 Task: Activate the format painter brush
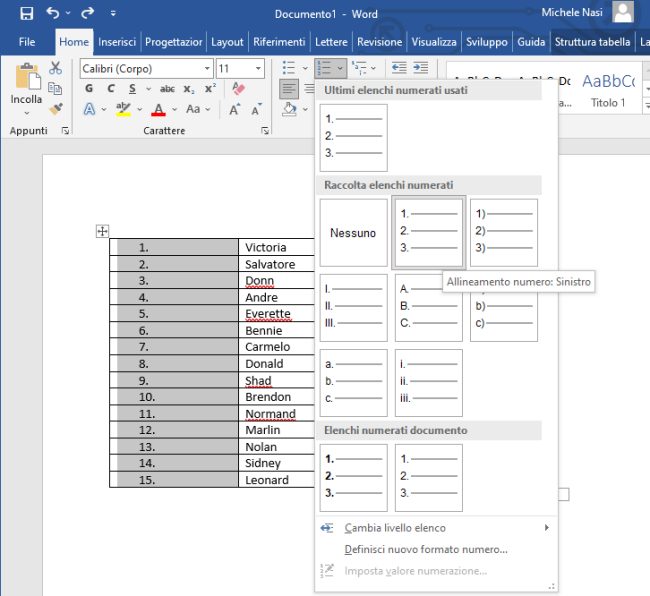coord(56,109)
